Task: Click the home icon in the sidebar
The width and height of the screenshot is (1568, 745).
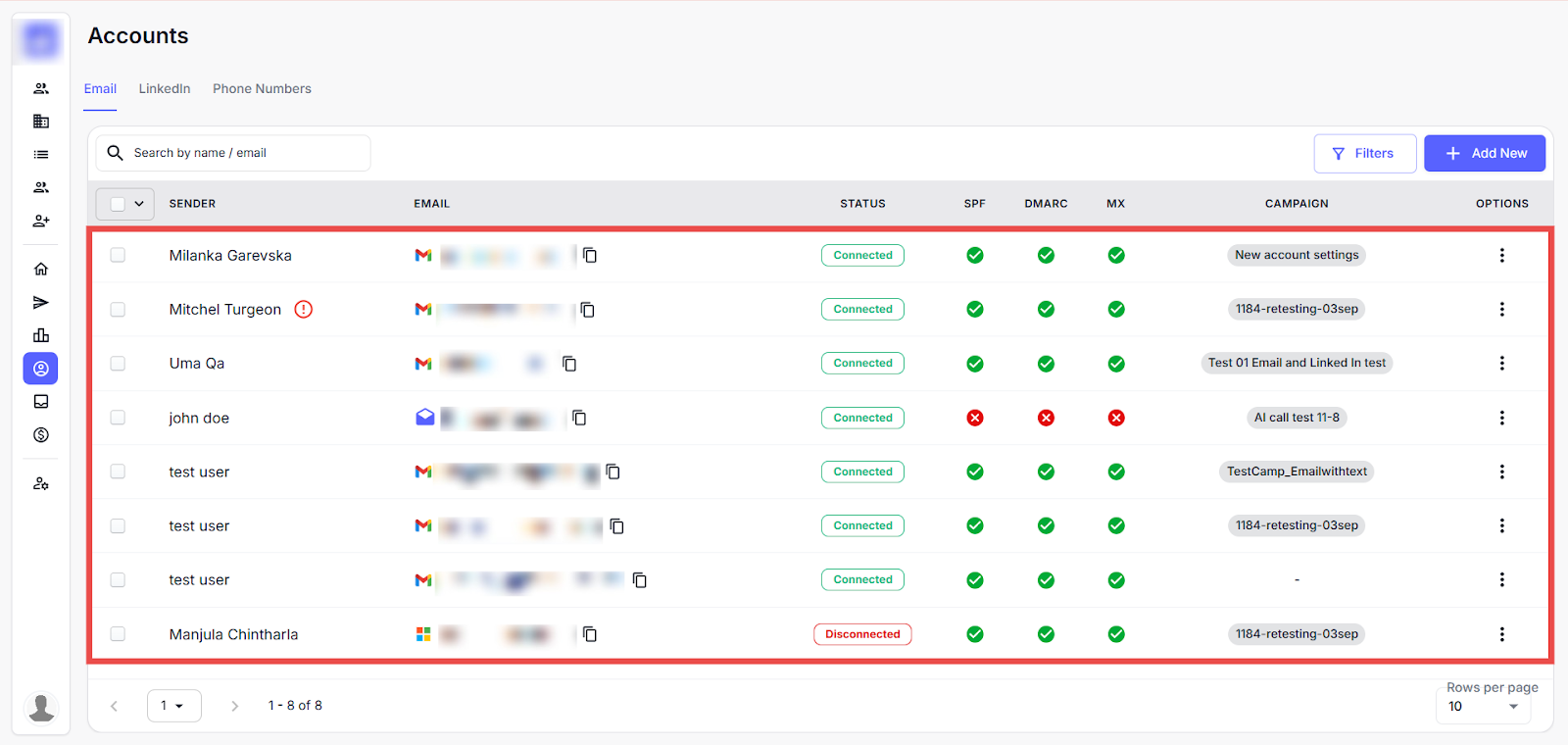Action: [41, 269]
